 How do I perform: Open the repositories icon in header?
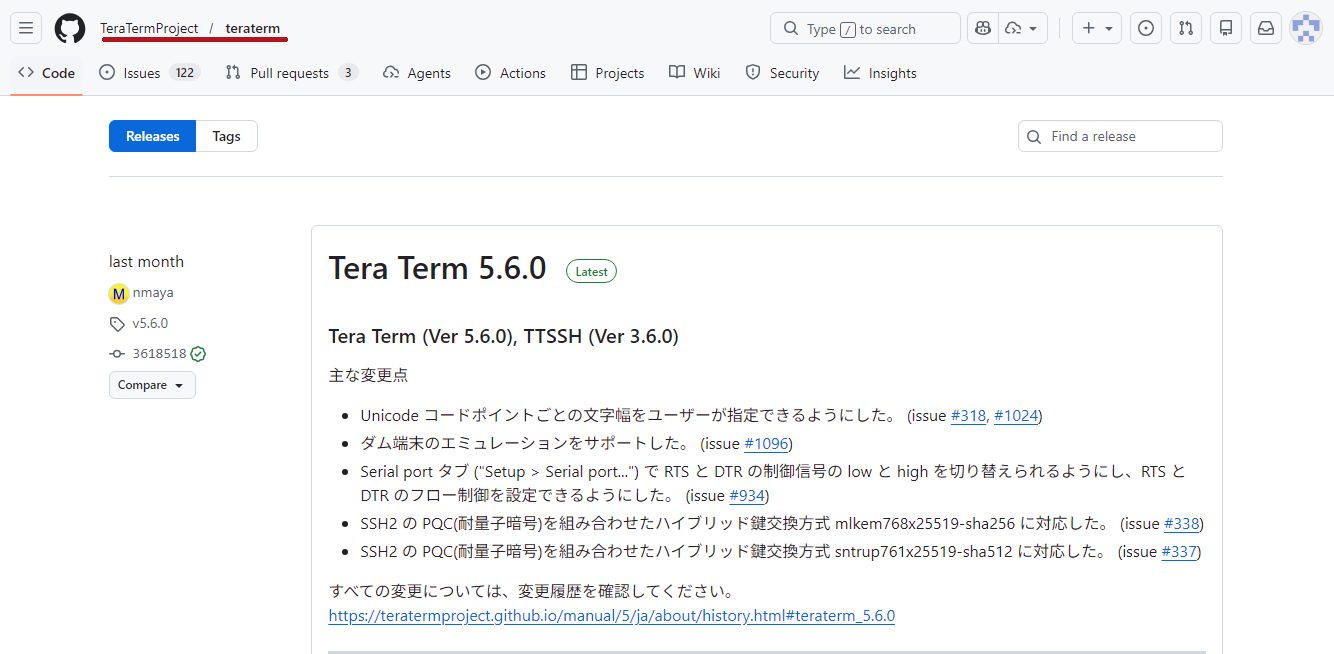pos(1226,28)
